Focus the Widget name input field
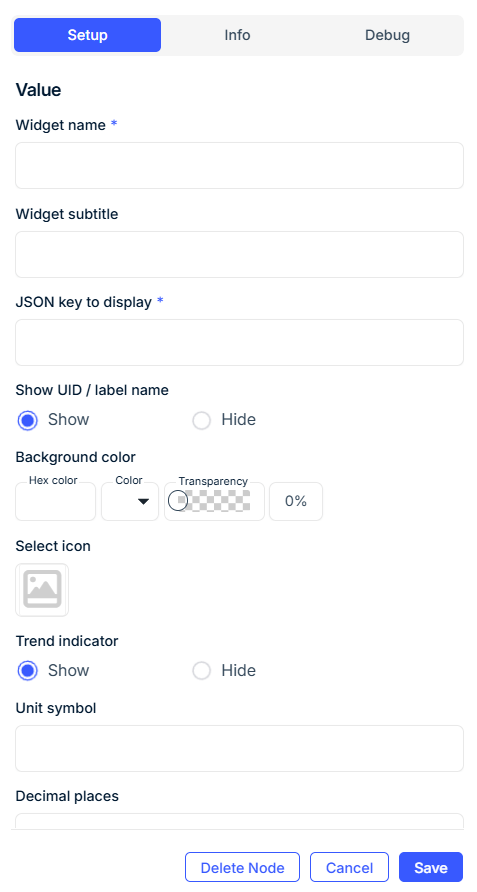This screenshot has height=892, width=477. click(x=240, y=166)
